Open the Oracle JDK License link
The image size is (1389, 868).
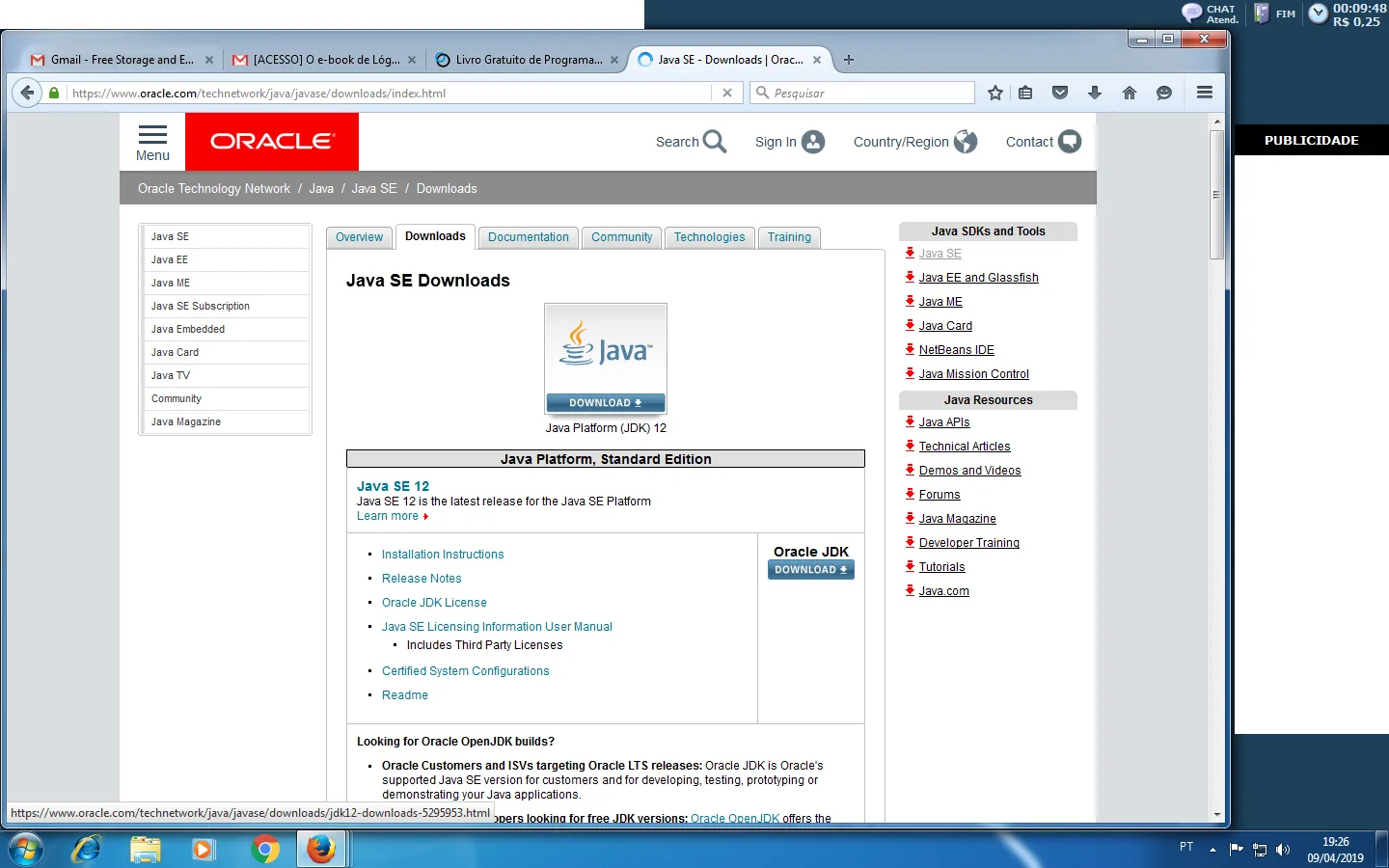tap(434, 603)
